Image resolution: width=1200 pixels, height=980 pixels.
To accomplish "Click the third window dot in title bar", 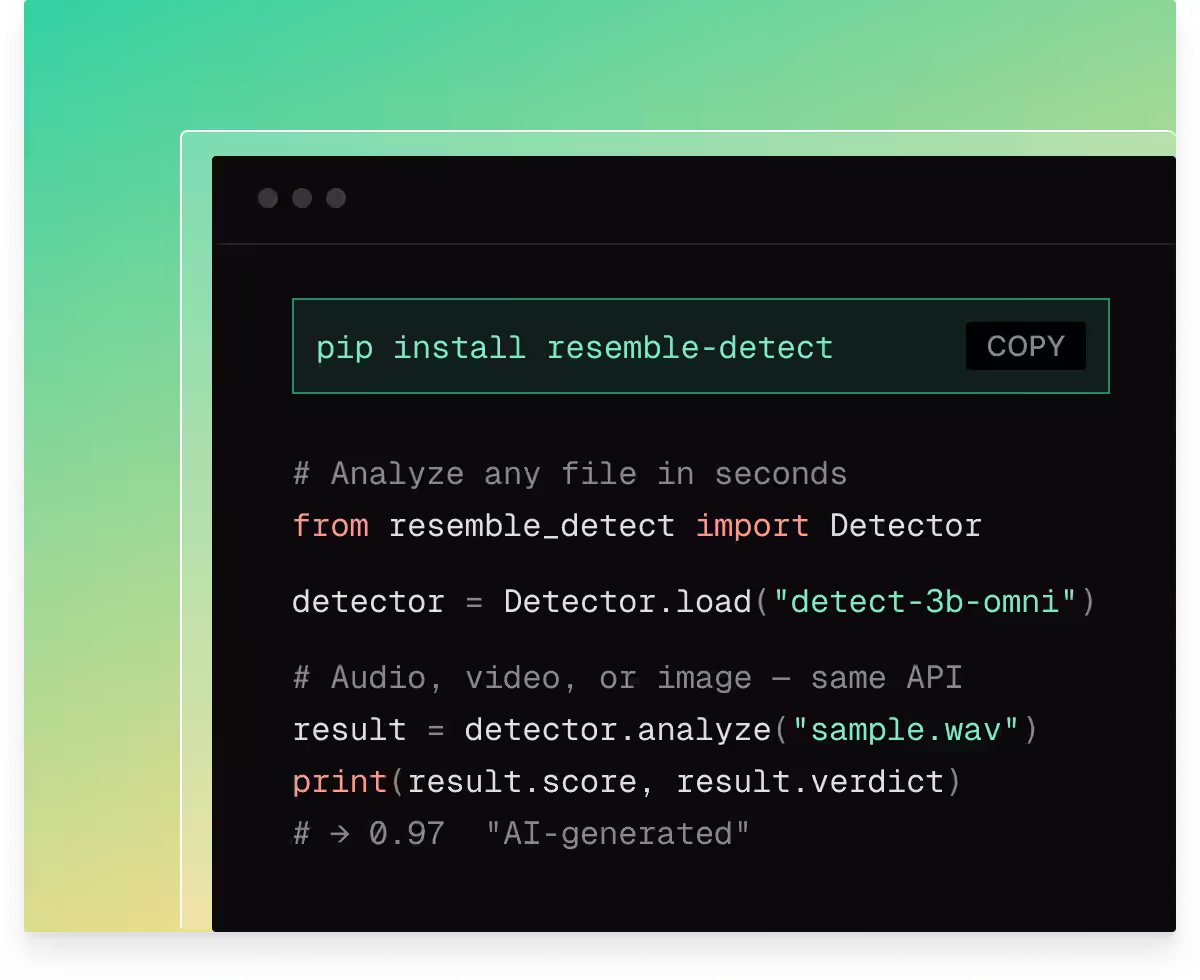I will (336, 198).
